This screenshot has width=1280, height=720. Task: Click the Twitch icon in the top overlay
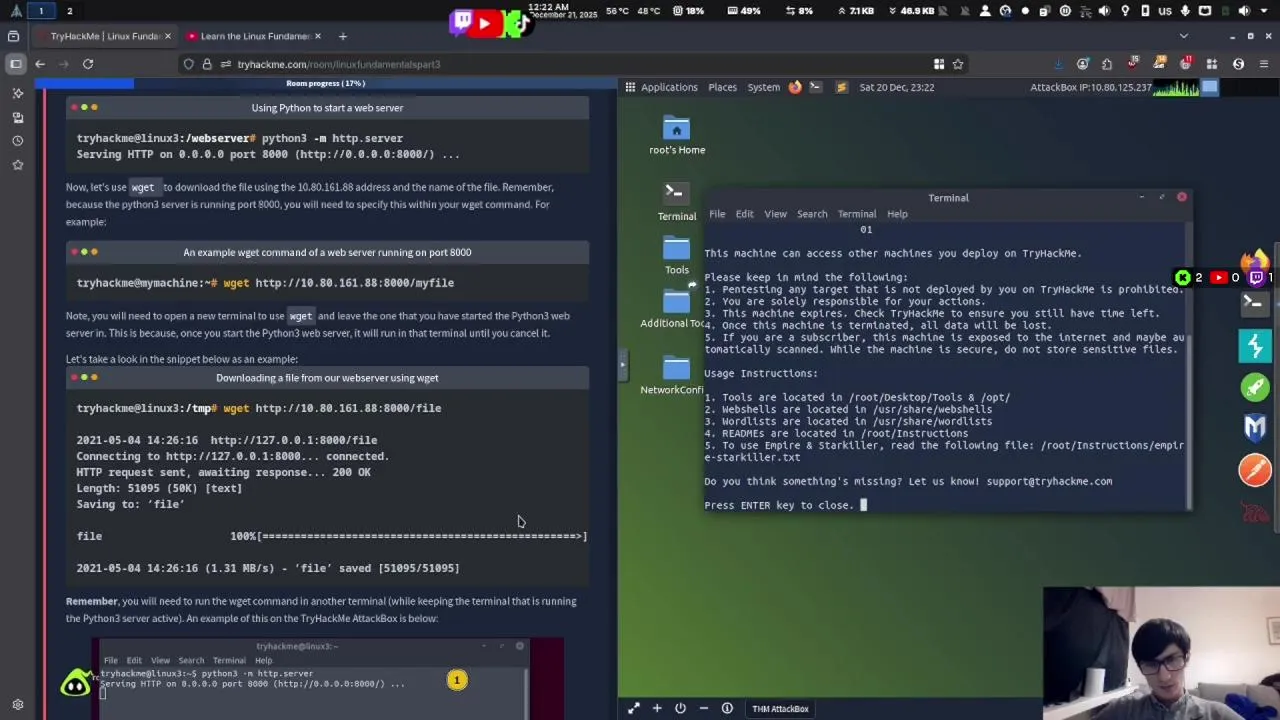pyautogui.click(x=461, y=21)
